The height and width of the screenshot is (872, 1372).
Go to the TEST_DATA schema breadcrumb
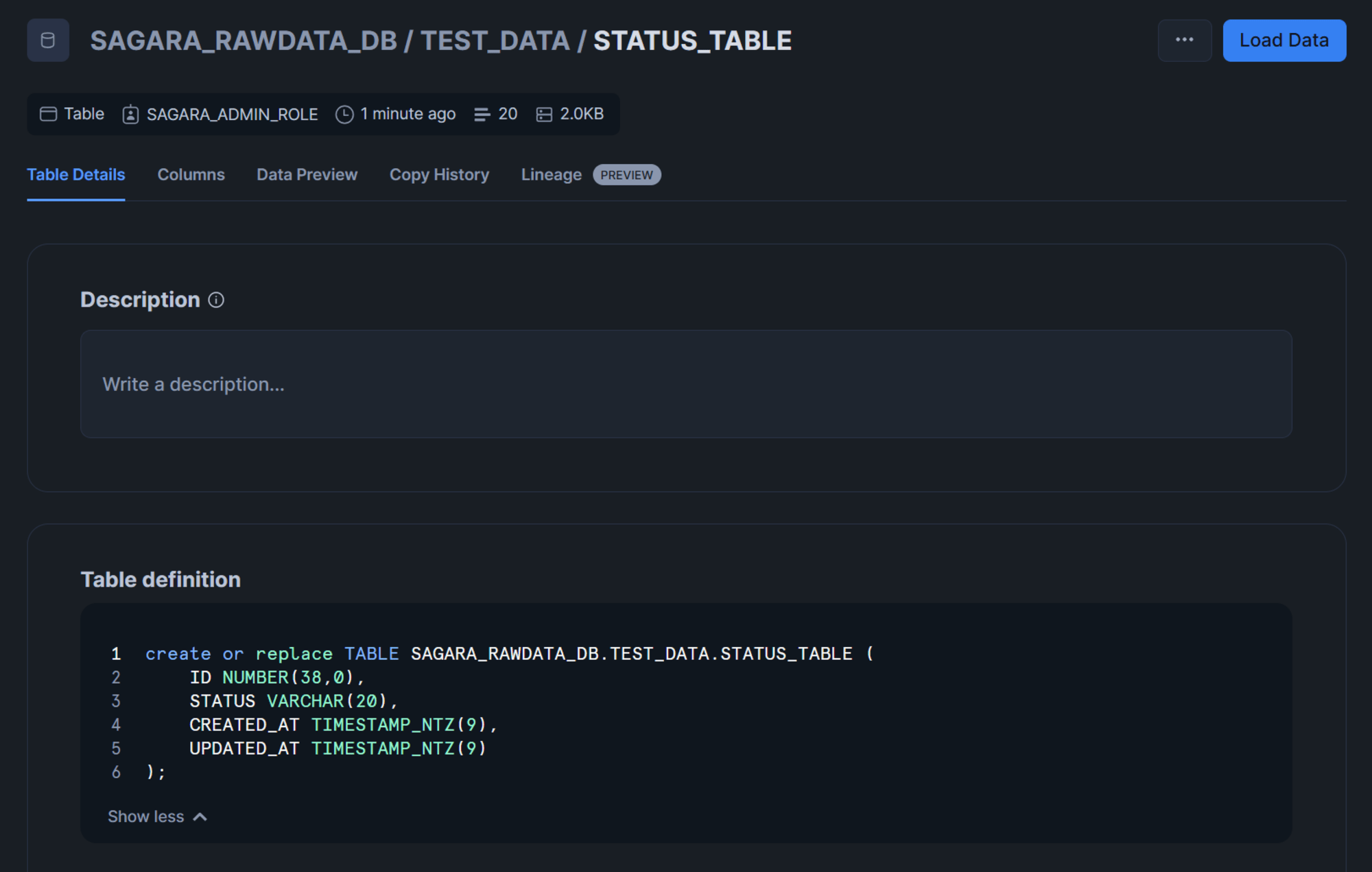click(x=495, y=40)
